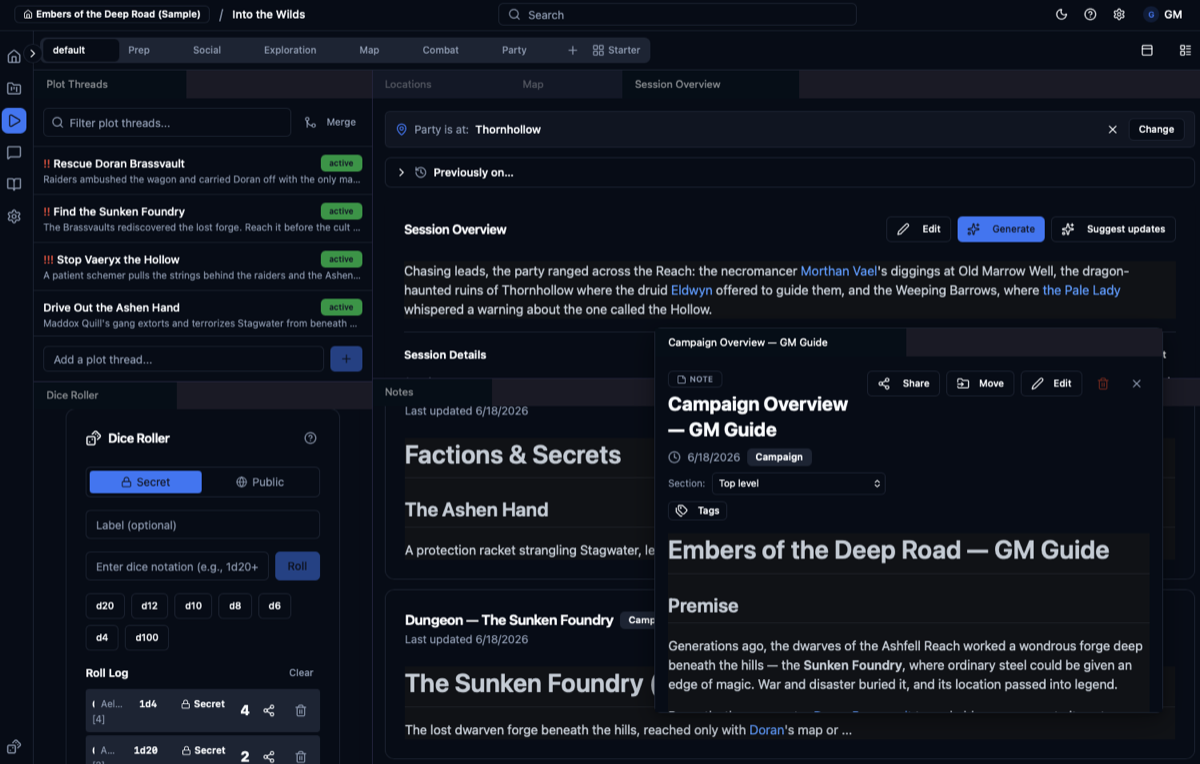Click the Merge plot threads button
The image size is (1200, 764).
(x=330, y=122)
